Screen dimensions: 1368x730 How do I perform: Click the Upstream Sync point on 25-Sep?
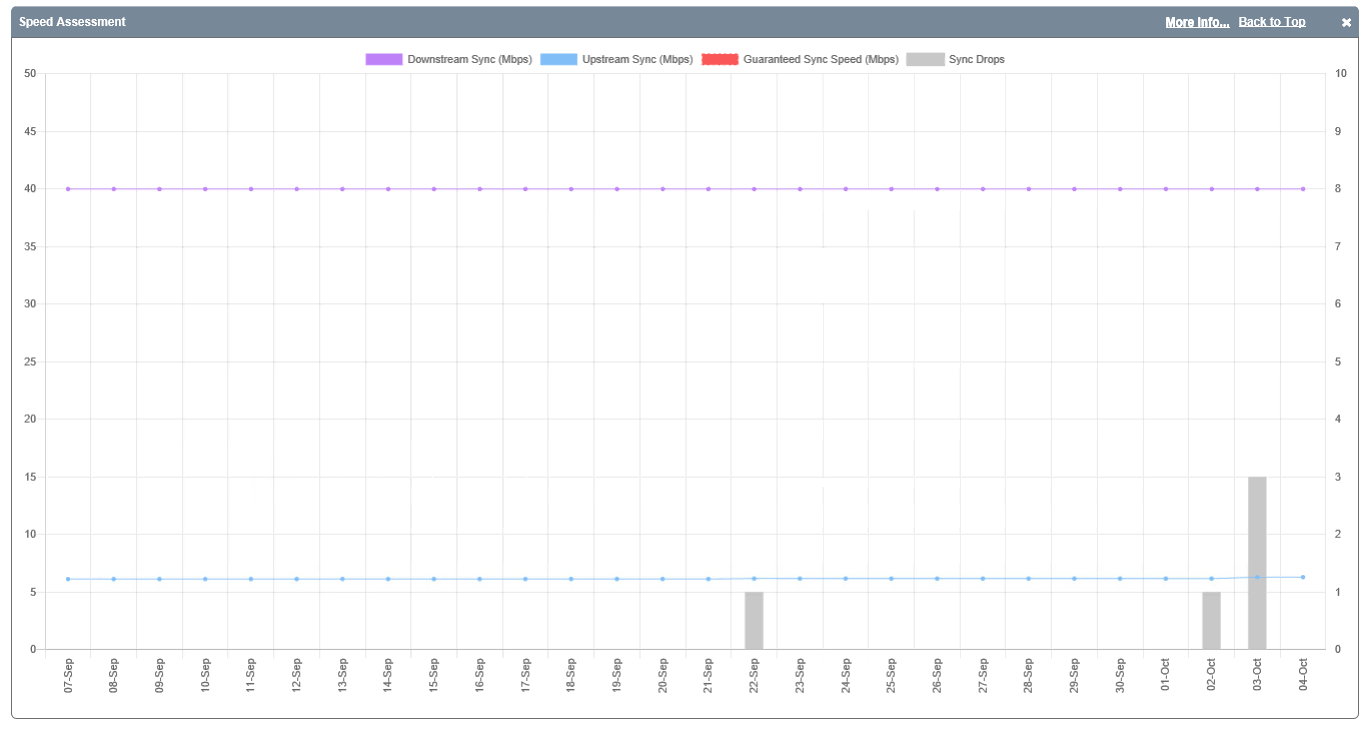pos(891,578)
